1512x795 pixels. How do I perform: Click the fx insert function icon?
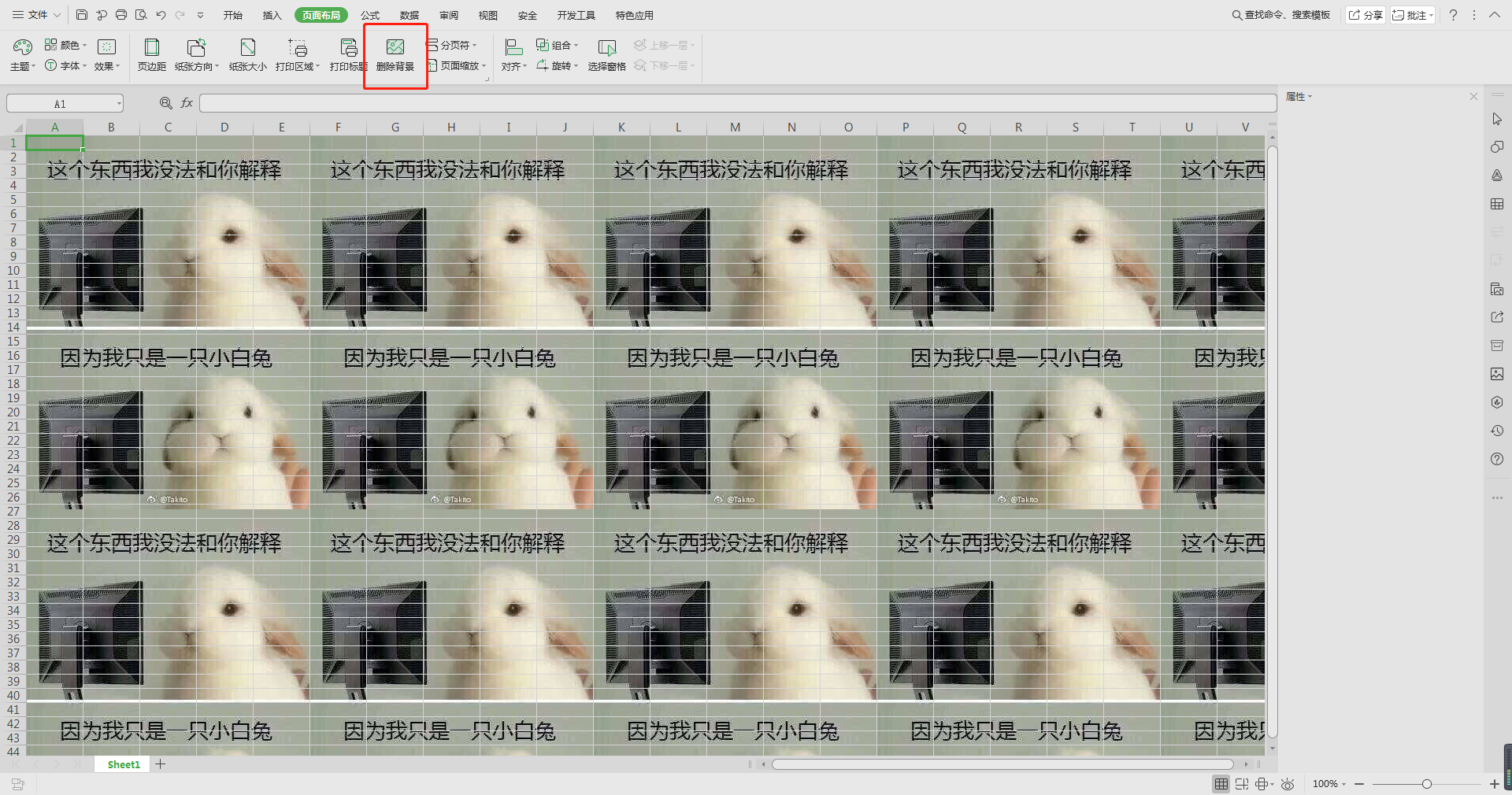(x=187, y=103)
